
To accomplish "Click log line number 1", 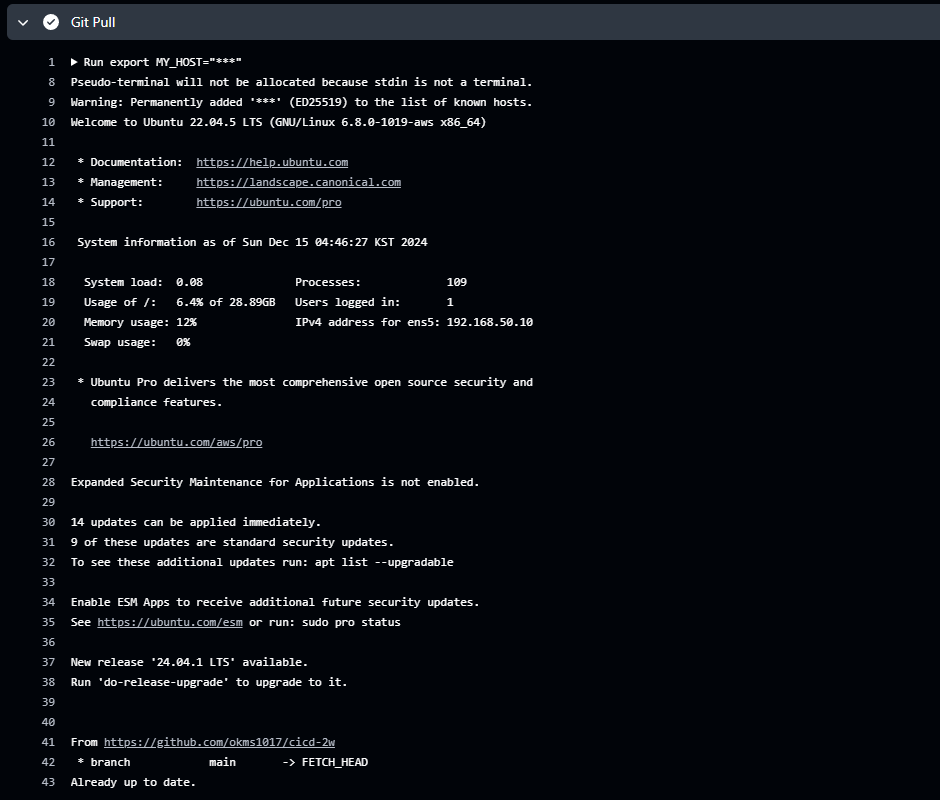I will pyautogui.click(x=52, y=62).
